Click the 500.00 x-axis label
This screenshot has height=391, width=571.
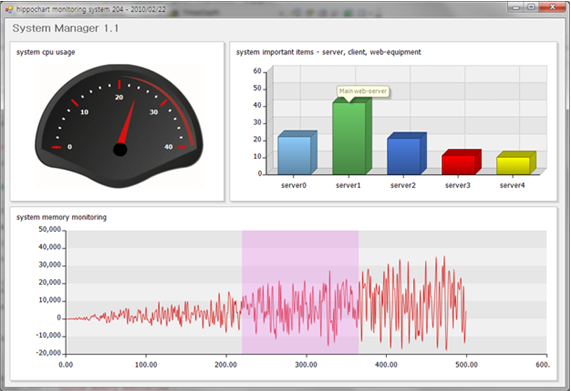coord(466,364)
